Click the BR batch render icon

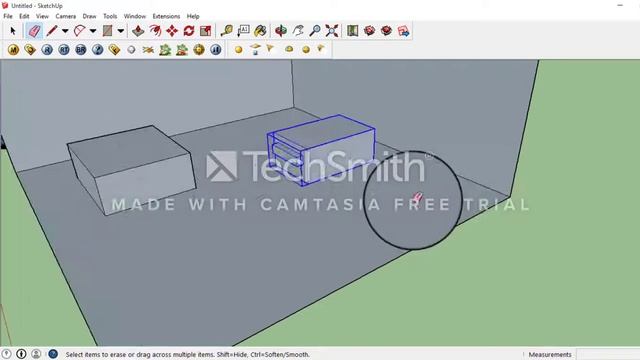(81, 50)
